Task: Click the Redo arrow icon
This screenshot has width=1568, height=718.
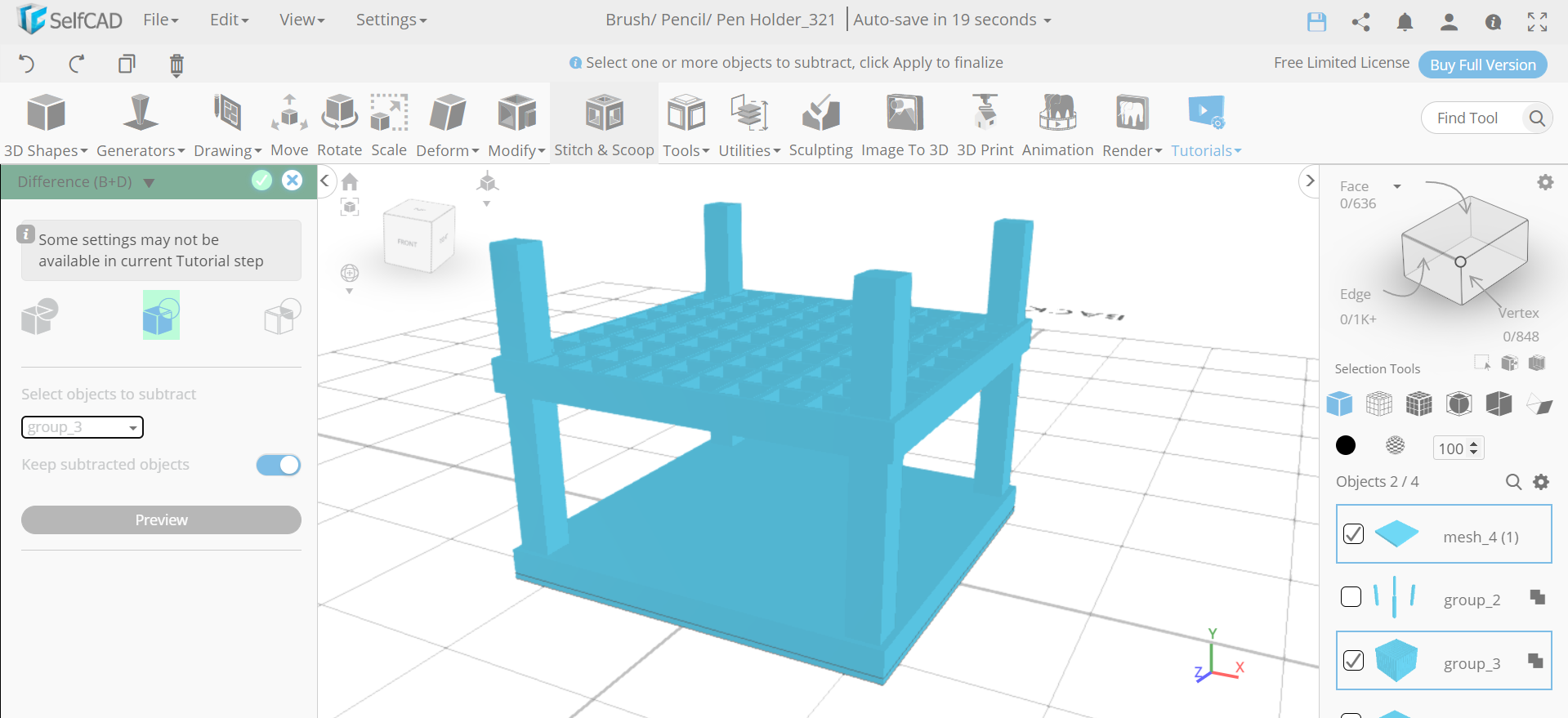Action: [77, 64]
